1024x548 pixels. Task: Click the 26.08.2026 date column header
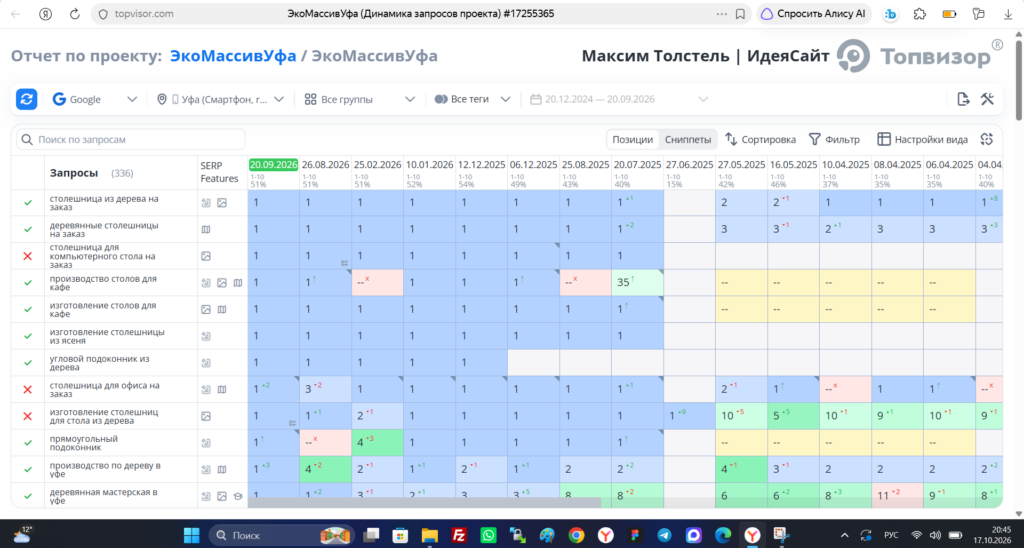point(325,165)
